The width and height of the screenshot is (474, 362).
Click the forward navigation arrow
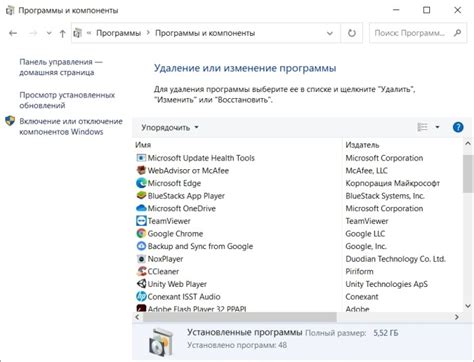33,33
